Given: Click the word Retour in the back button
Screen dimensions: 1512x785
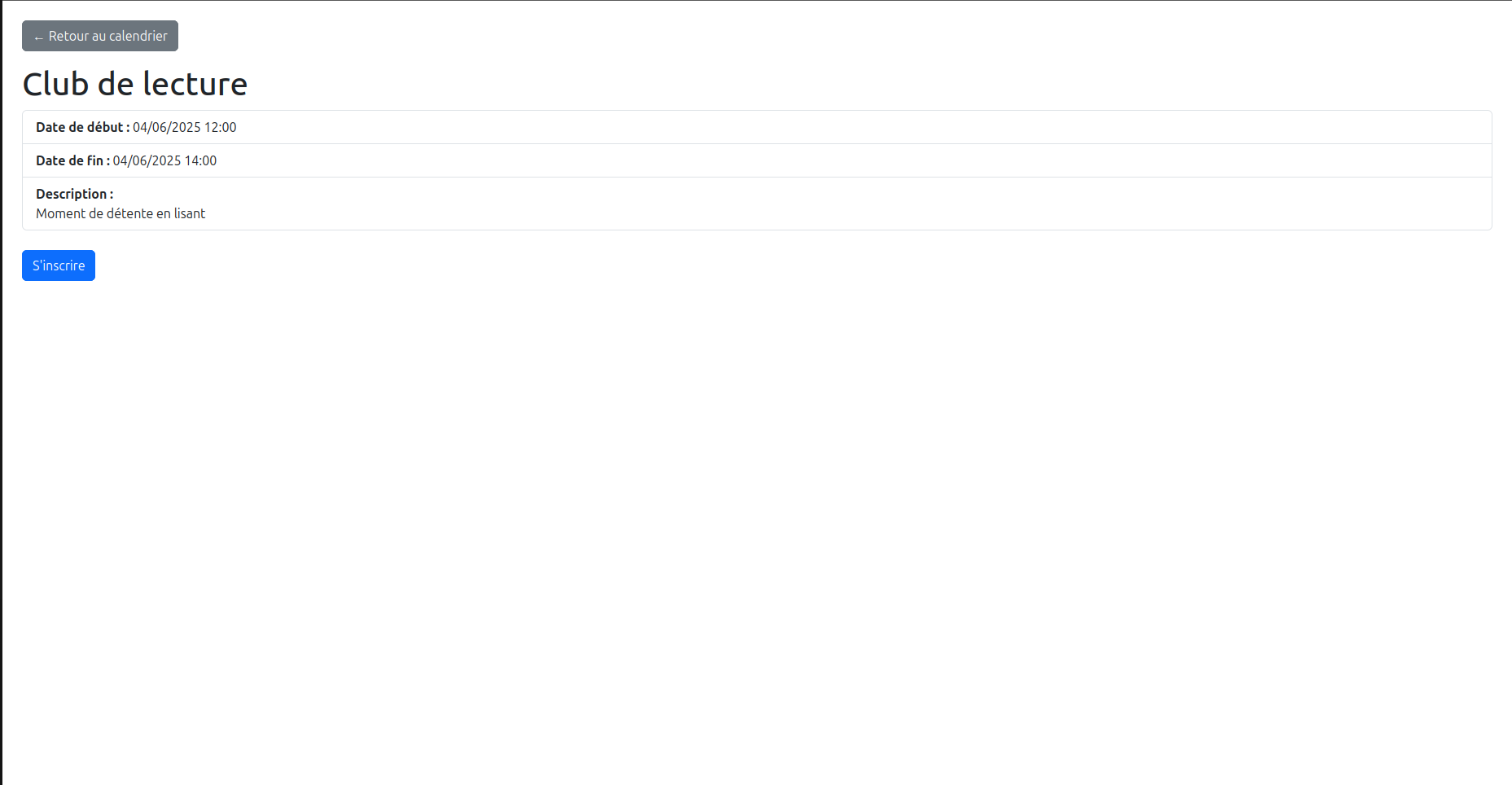Looking at the screenshot, I should (68, 36).
